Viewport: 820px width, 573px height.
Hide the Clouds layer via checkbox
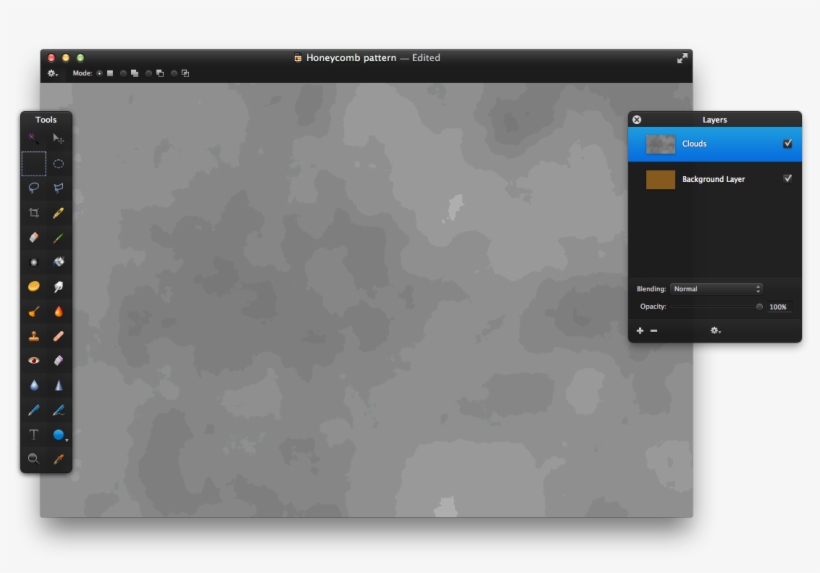tap(788, 144)
